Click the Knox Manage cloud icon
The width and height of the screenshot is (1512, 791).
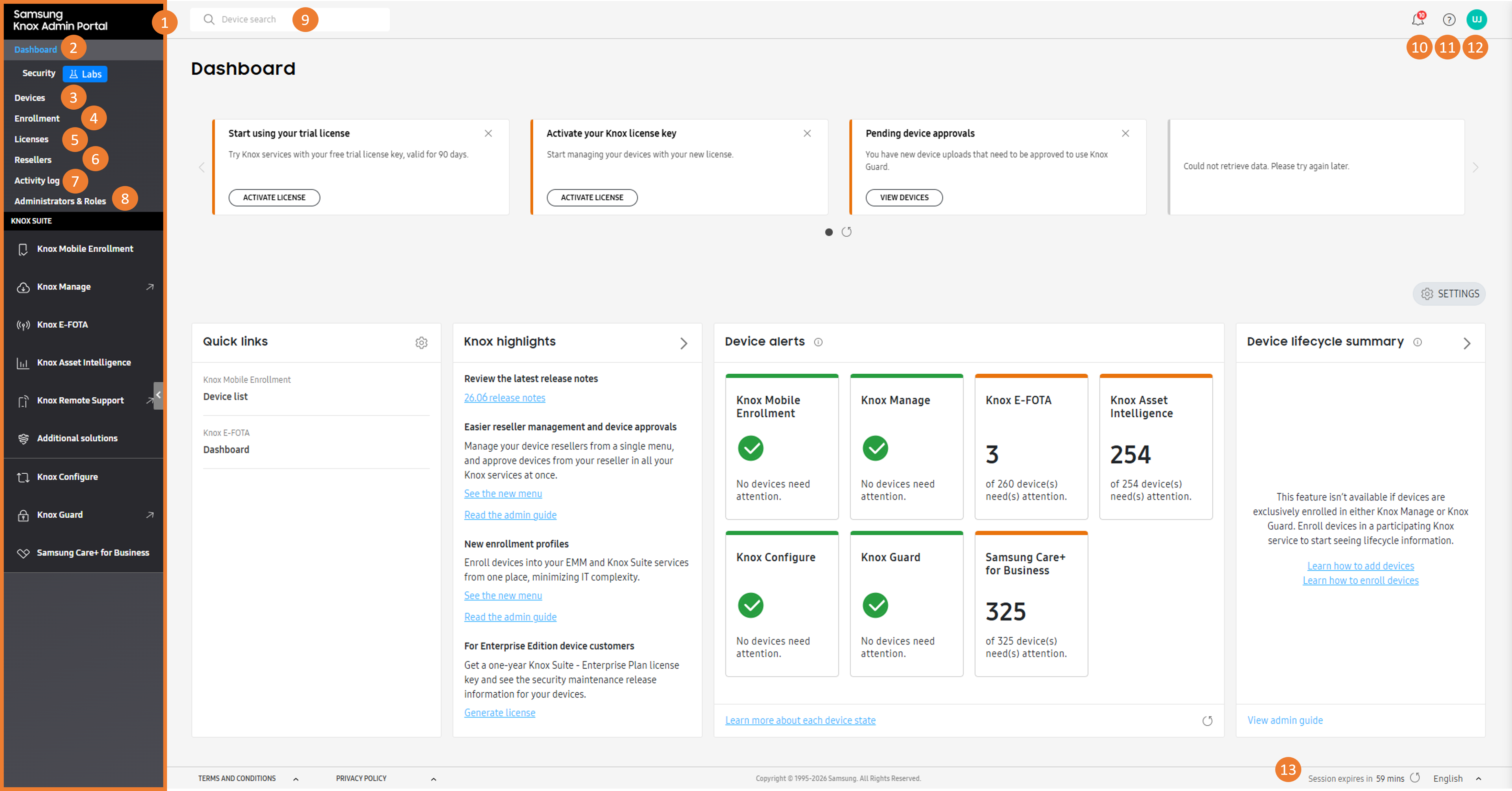coord(23,287)
